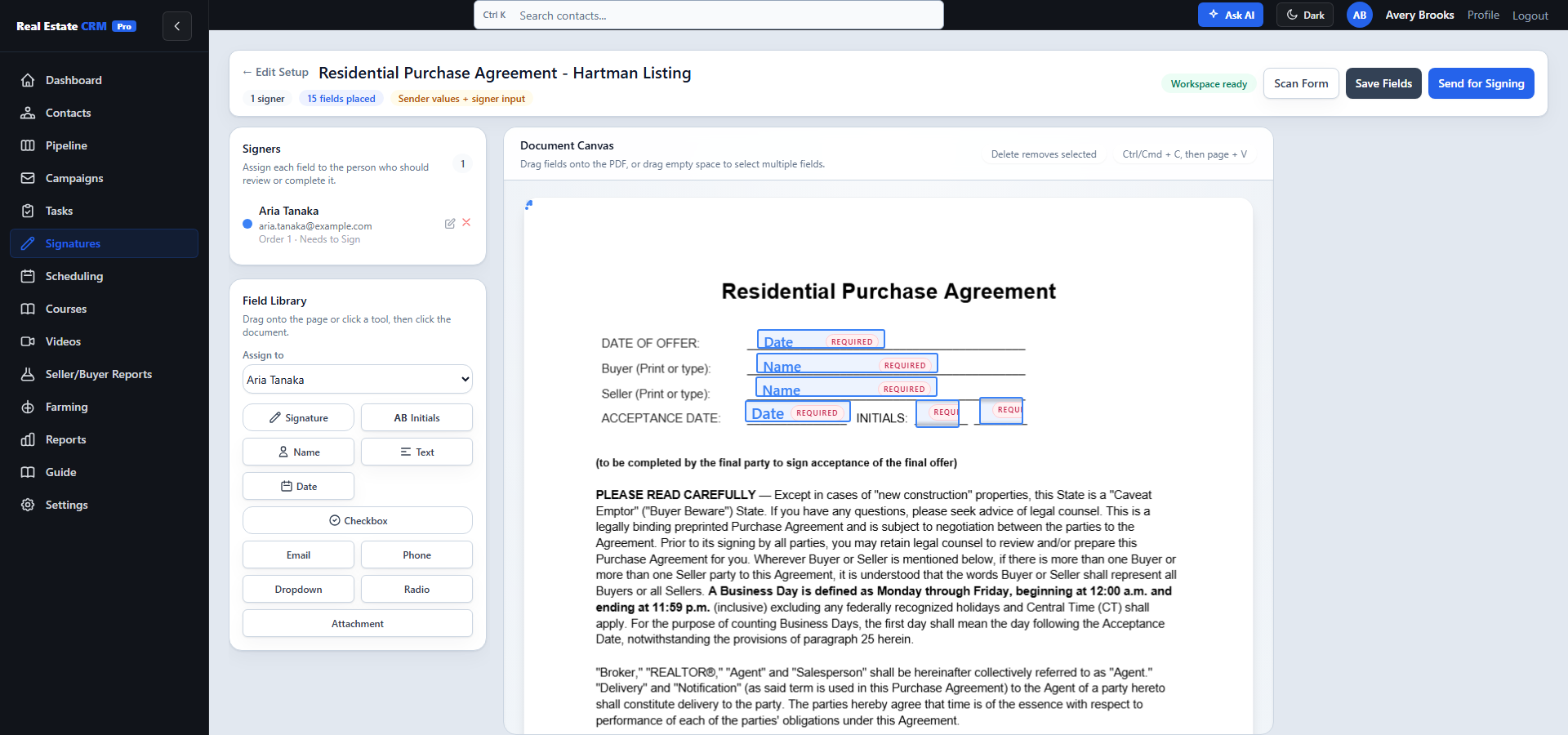1568x735 pixels.
Task: Edit signer Aria Tanaka pencil icon
Action: (x=450, y=223)
